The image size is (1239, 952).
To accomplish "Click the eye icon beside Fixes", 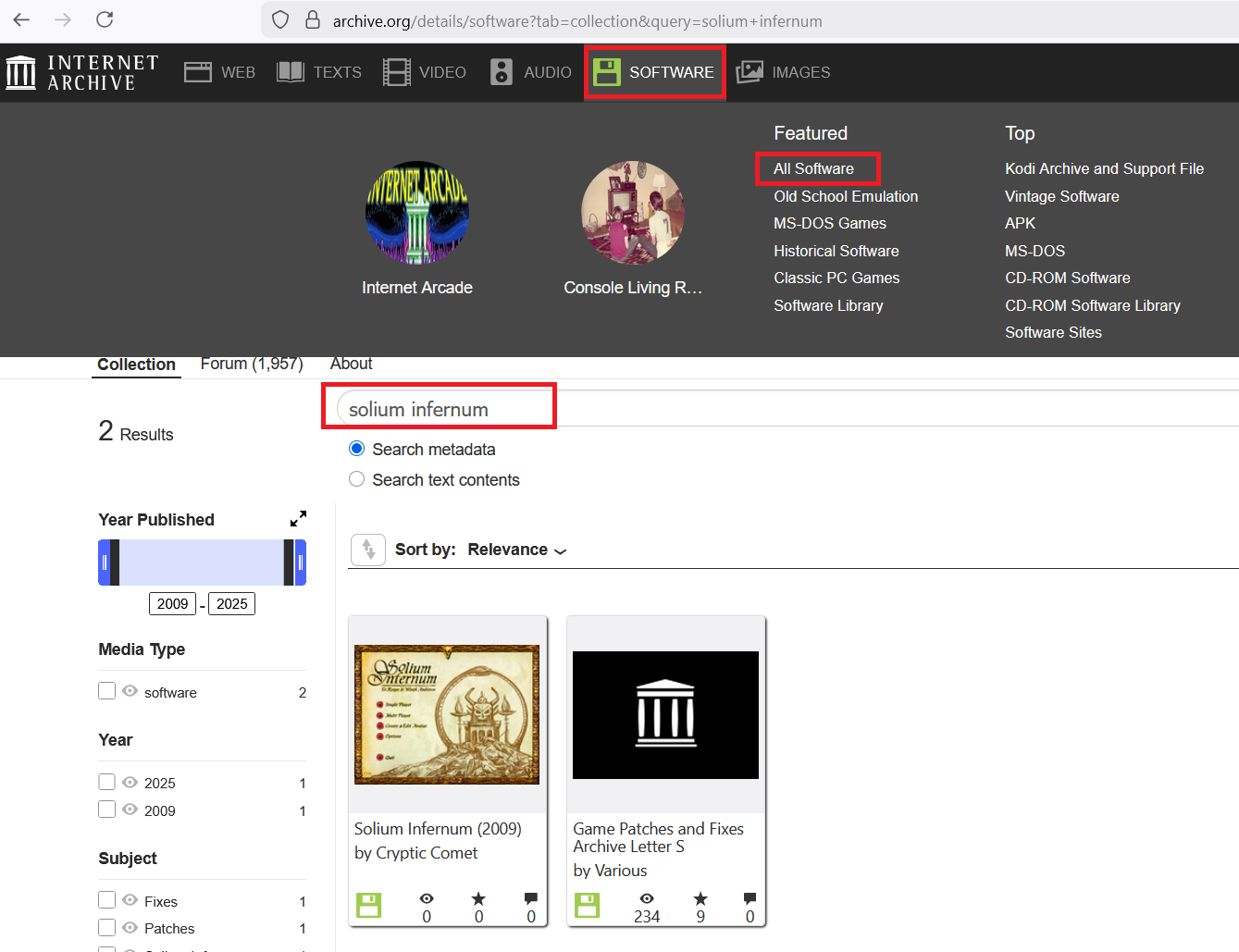I will point(130,900).
